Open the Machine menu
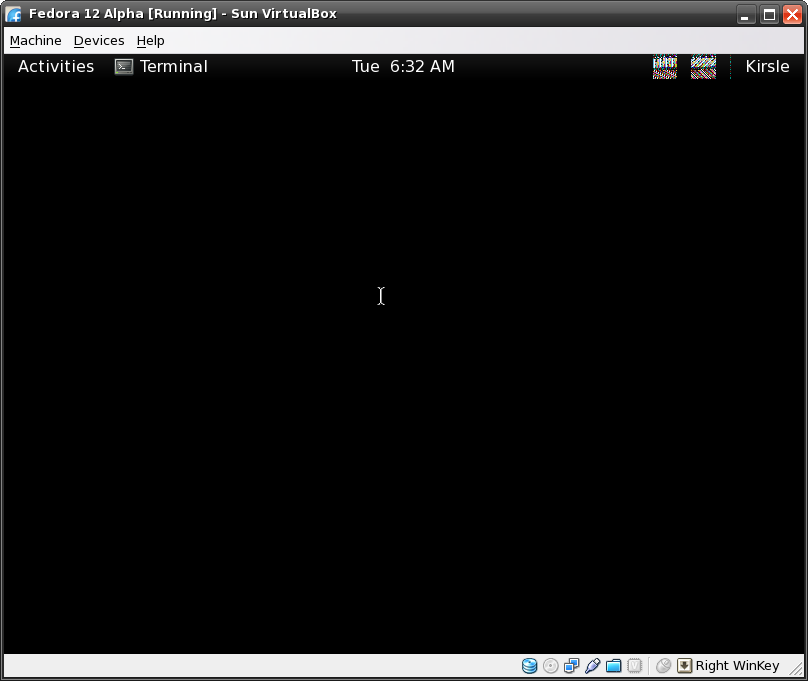 tap(36, 41)
